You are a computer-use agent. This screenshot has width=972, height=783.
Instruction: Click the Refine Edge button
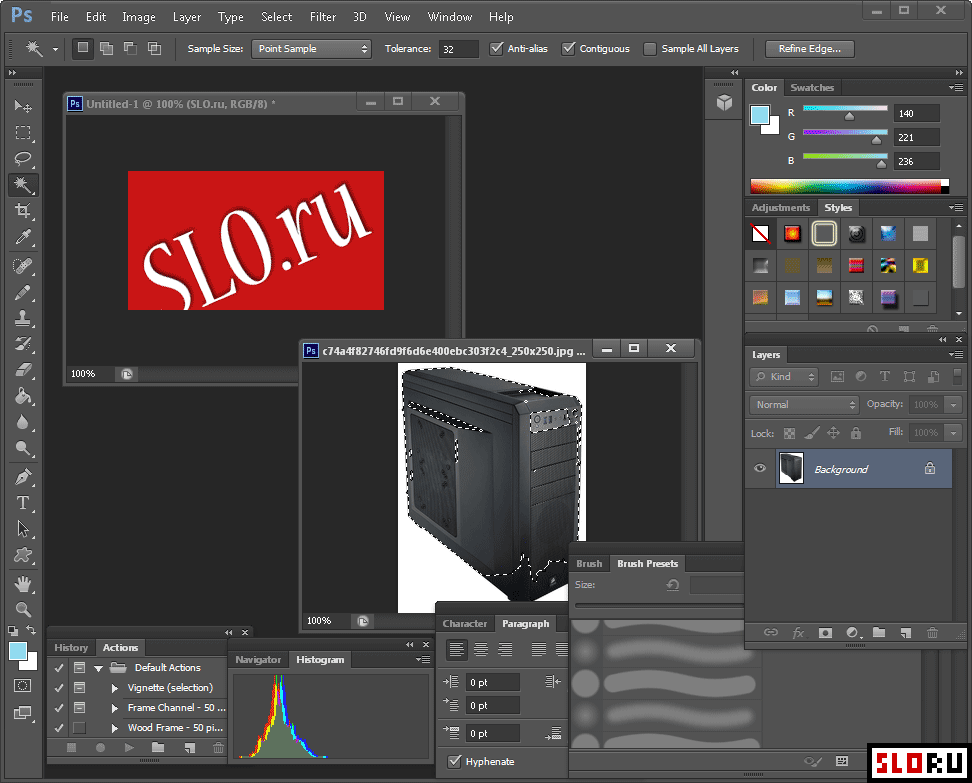pyautogui.click(x=809, y=48)
